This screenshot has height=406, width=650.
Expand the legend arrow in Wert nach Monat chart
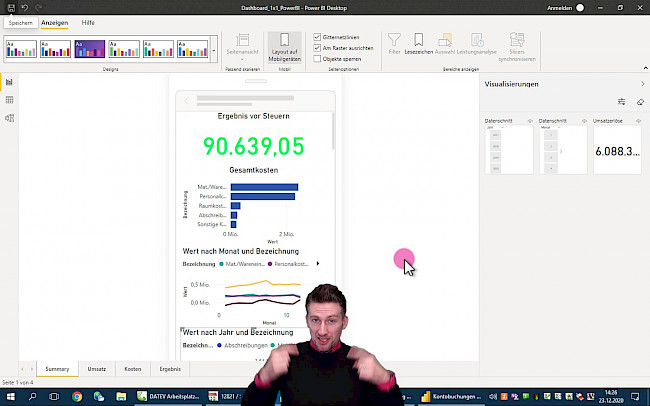(318, 263)
